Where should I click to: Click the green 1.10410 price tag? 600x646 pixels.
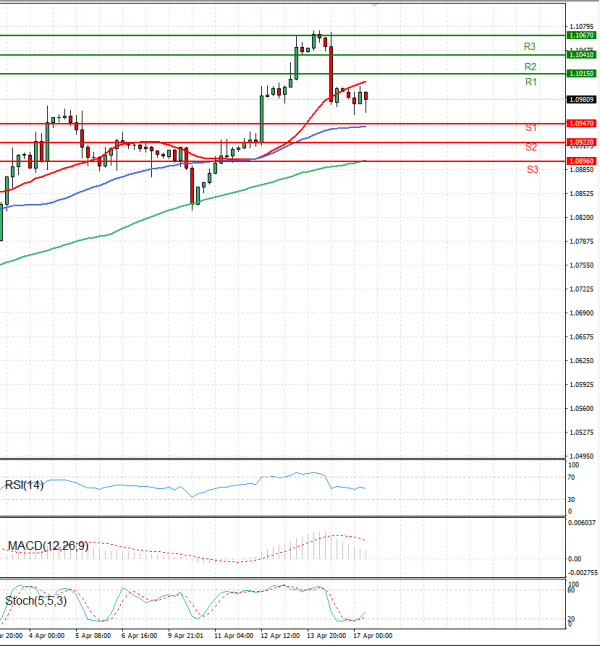[x=581, y=55]
